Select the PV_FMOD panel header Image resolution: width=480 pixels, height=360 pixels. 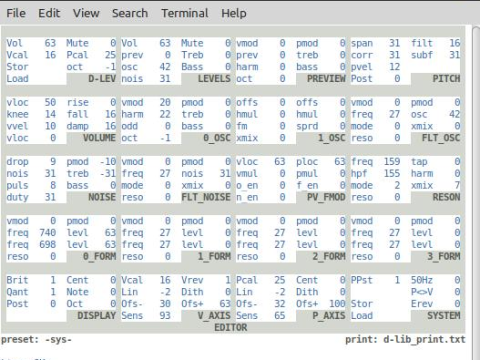pyautogui.click(x=326, y=197)
